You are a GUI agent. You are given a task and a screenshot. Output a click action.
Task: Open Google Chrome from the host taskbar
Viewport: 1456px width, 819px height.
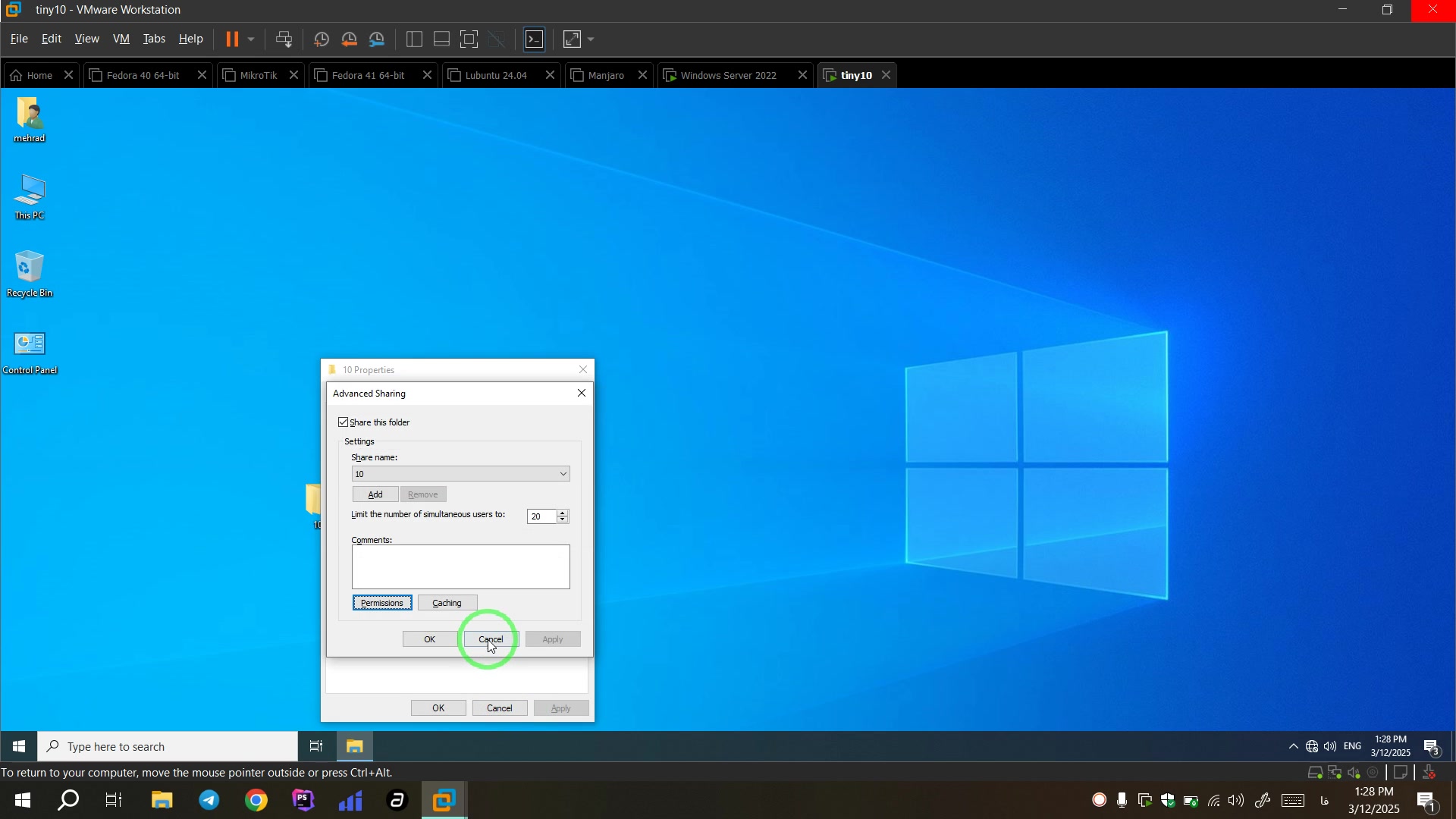pyautogui.click(x=256, y=801)
